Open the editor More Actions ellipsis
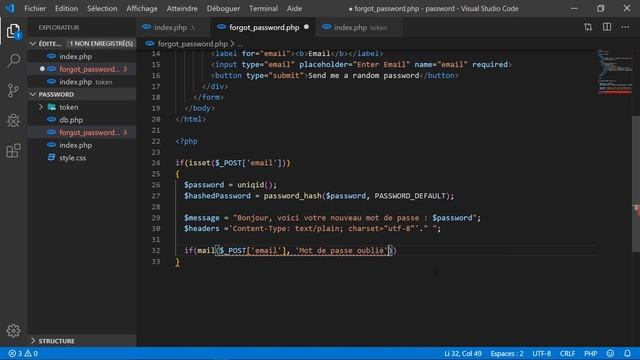 point(625,27)
